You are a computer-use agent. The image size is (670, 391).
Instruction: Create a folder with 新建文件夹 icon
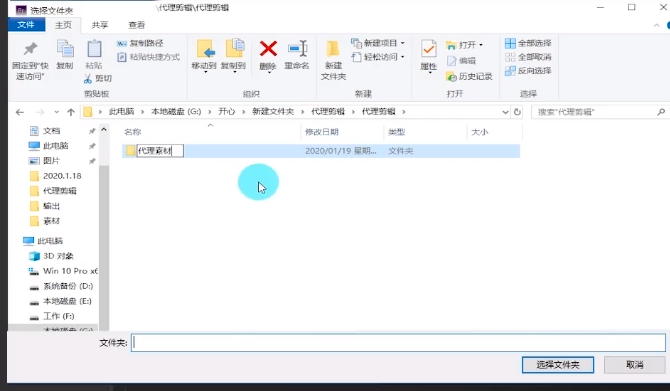tap(333, 49)
